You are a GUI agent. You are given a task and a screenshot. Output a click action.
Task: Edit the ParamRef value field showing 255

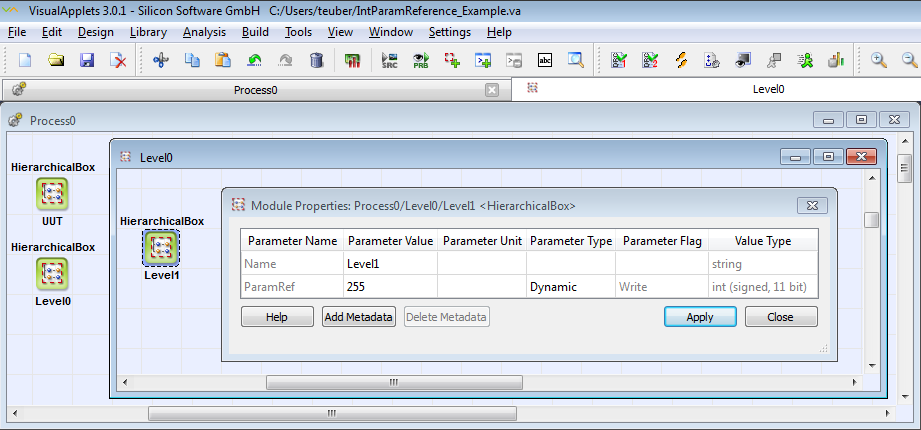click(x=390, y=288)
